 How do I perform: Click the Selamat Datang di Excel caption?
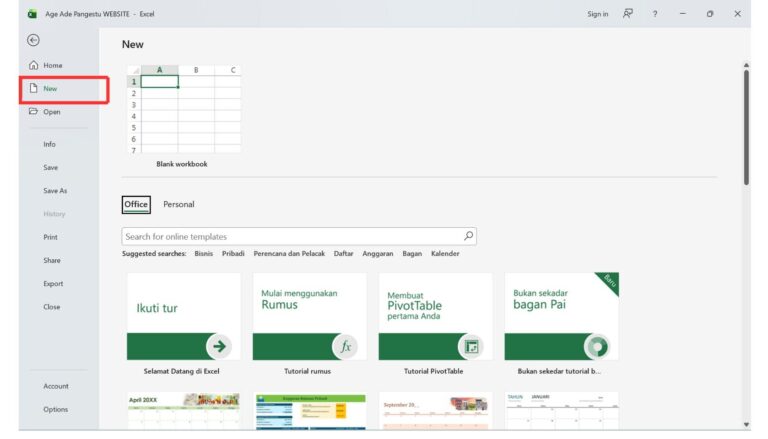pos(182,371)
